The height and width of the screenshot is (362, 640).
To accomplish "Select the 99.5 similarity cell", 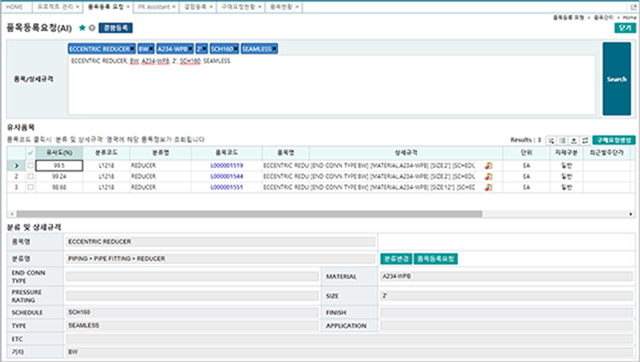I will coord(59,165).
